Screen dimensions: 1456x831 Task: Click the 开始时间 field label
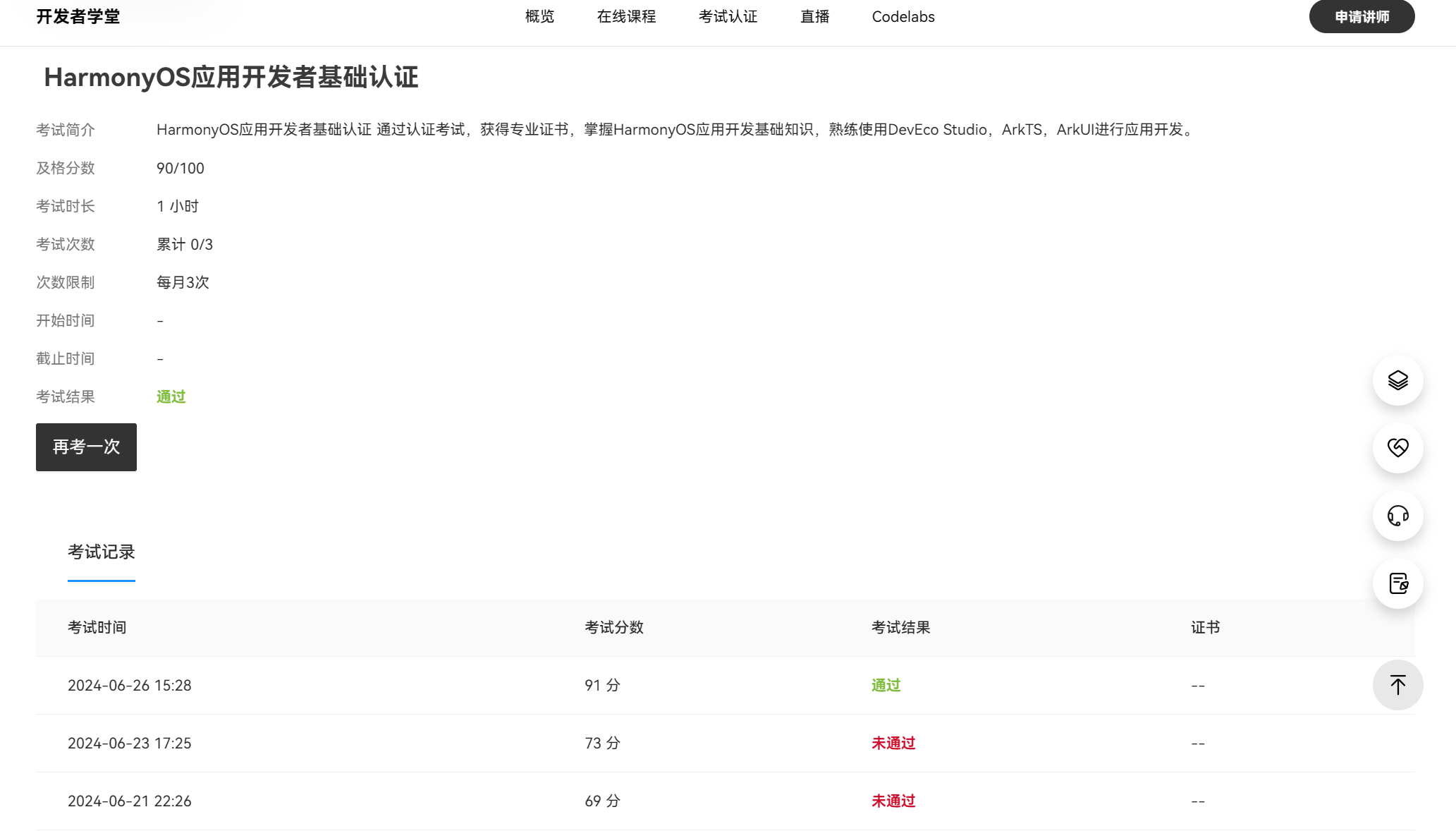coord(66,320)
